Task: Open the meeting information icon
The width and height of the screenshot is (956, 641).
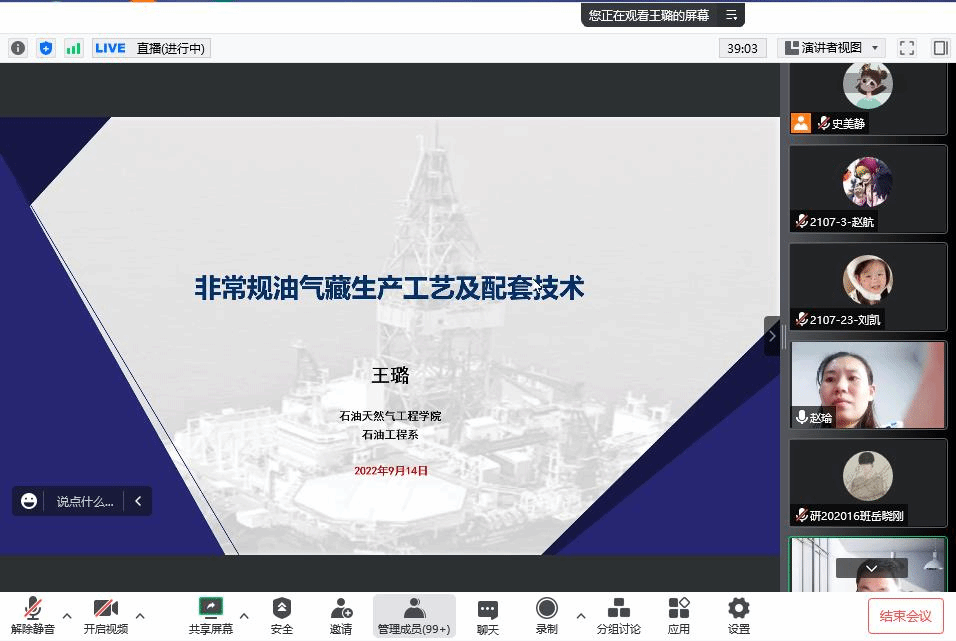Action: pos(18,48)
